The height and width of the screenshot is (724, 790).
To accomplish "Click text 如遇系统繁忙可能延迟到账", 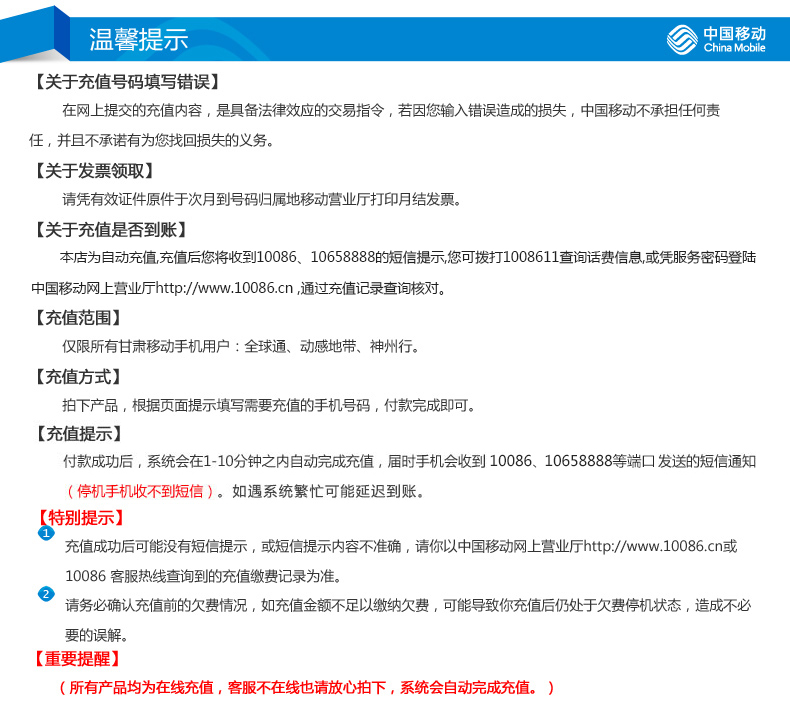I will click(x=328, y=491).
